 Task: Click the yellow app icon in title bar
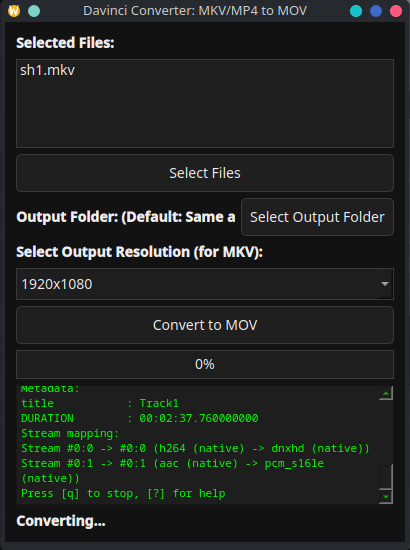(14, 11)
